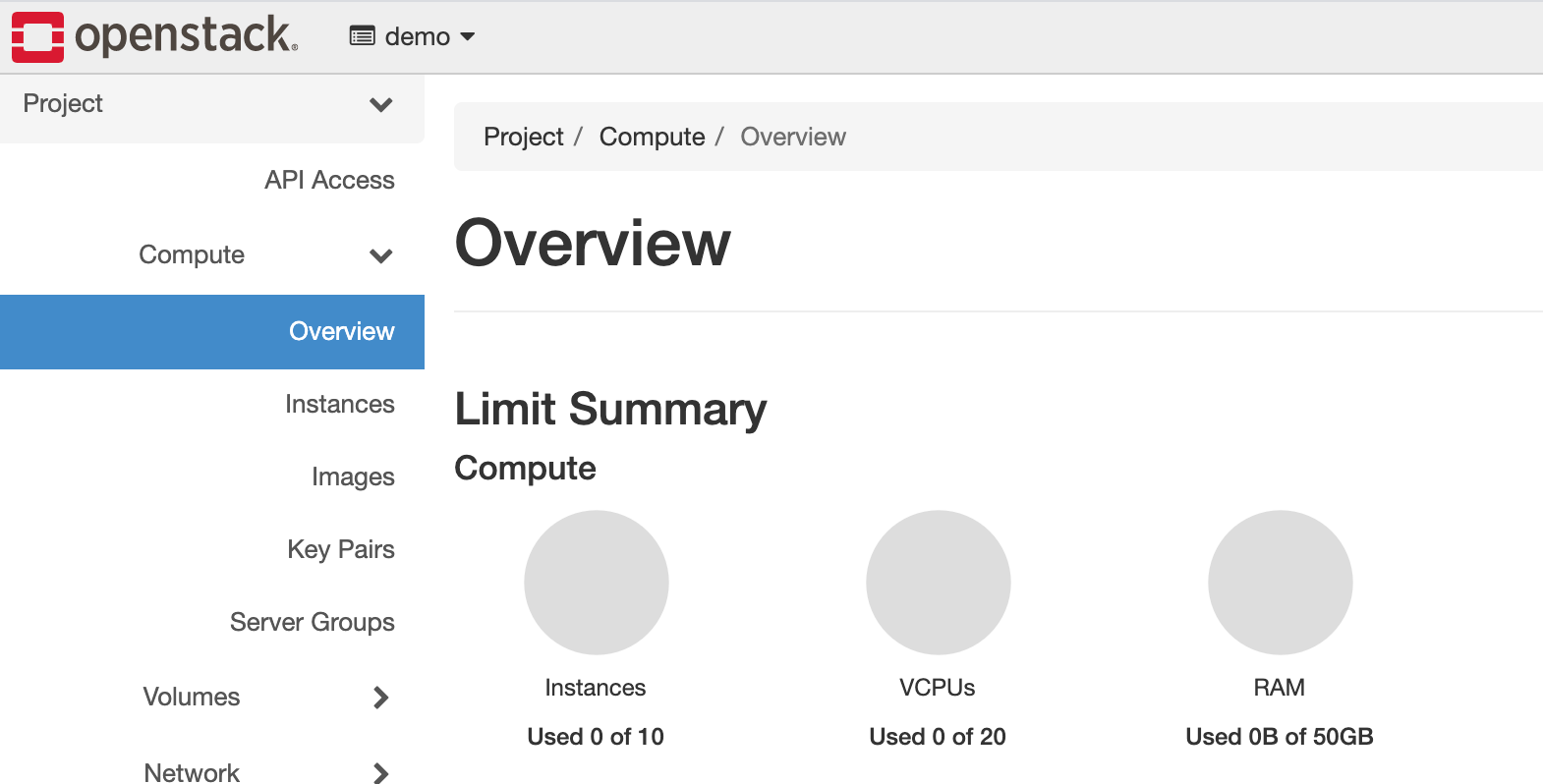Click the caret arrow next to demo
The height and width of the screenshot is (784, 1543).
click(x=468, y=36)
